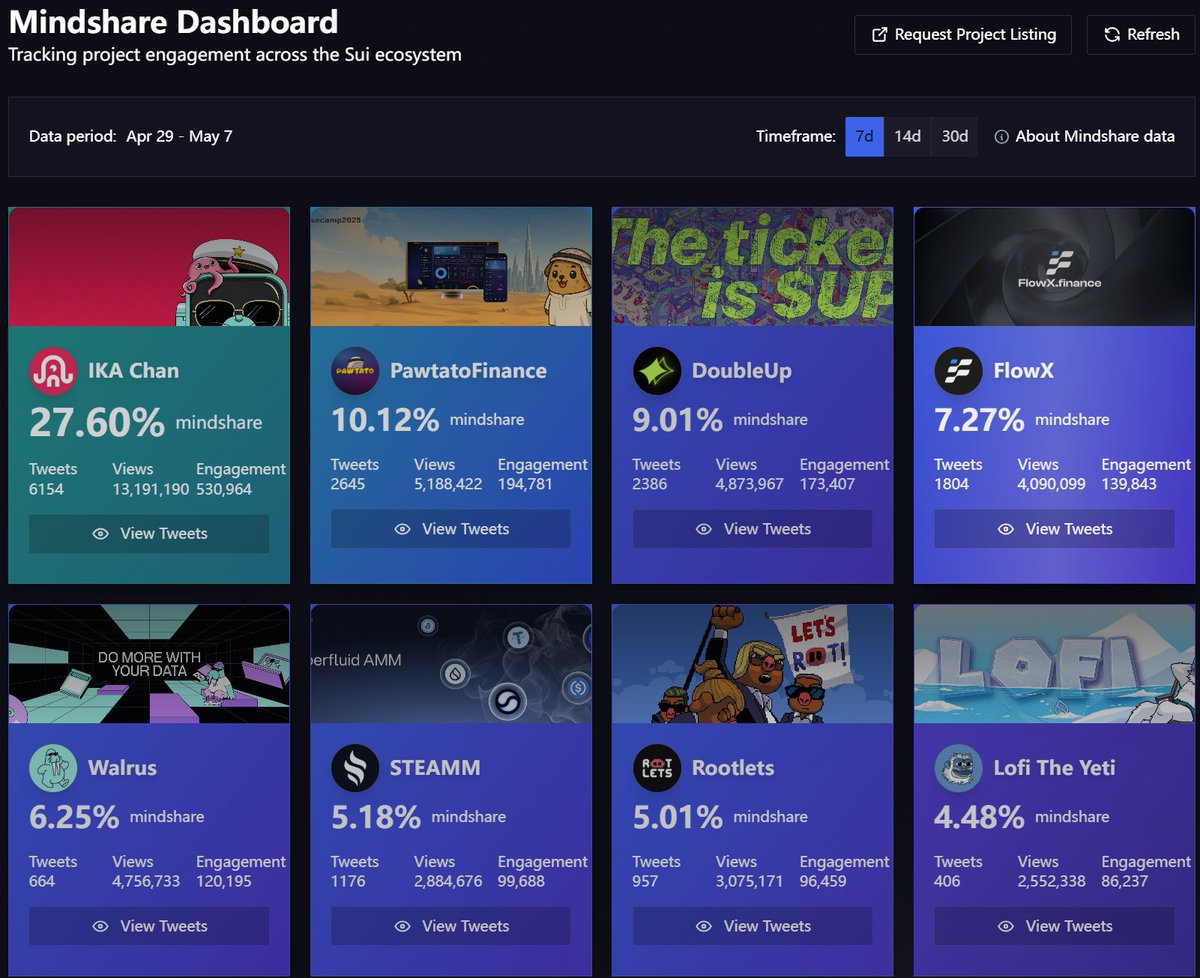View Tweets for Rootlets

point(753,926)
